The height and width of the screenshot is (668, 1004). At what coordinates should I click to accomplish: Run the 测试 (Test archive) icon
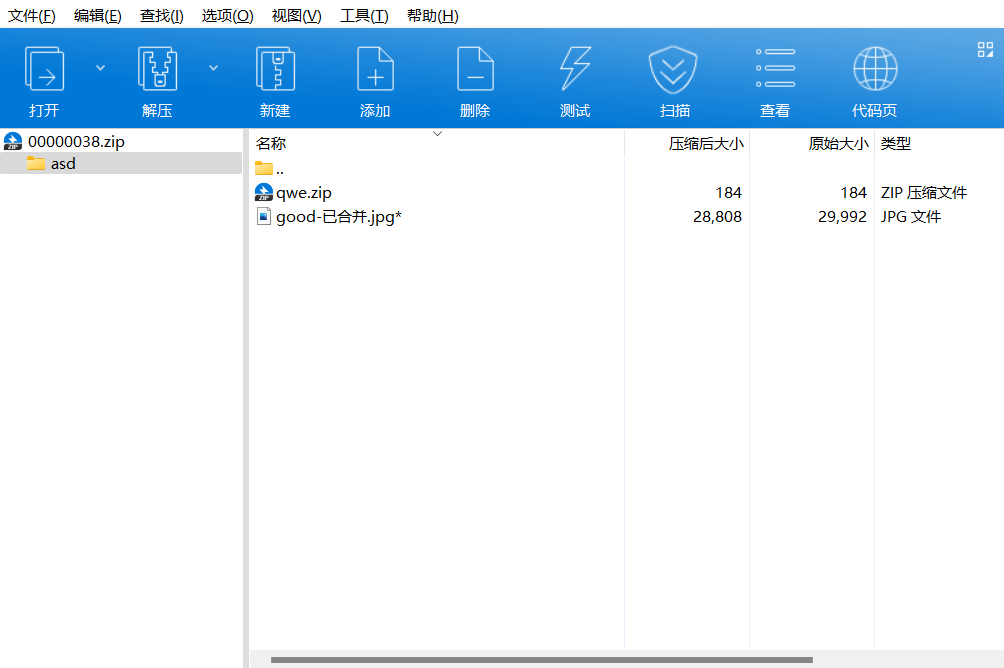(x=574, y=77)
